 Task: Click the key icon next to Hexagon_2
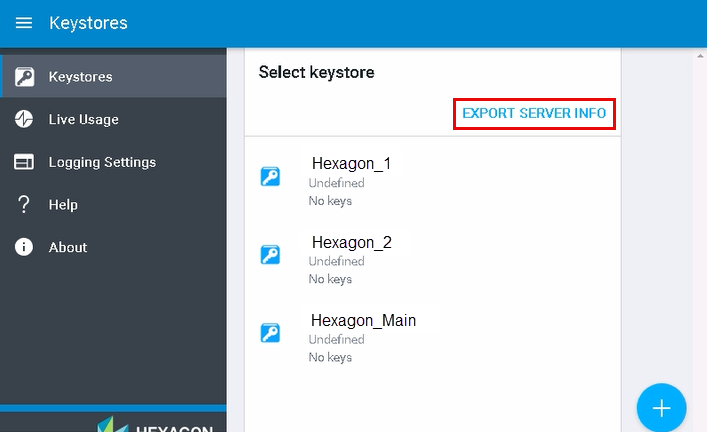[270, 255]
